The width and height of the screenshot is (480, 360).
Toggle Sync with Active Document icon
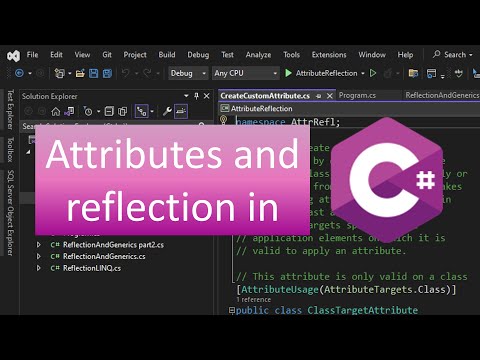(142, 111)
